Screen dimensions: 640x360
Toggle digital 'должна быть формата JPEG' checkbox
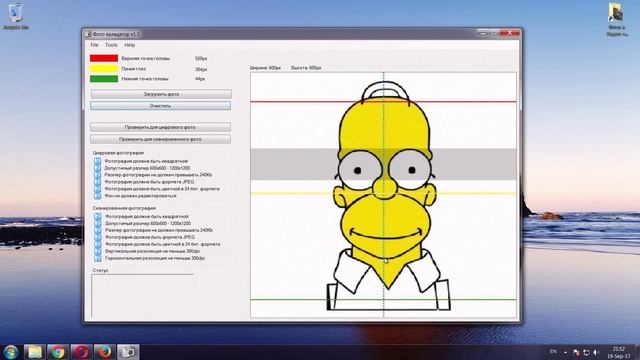tap(97, 182)
